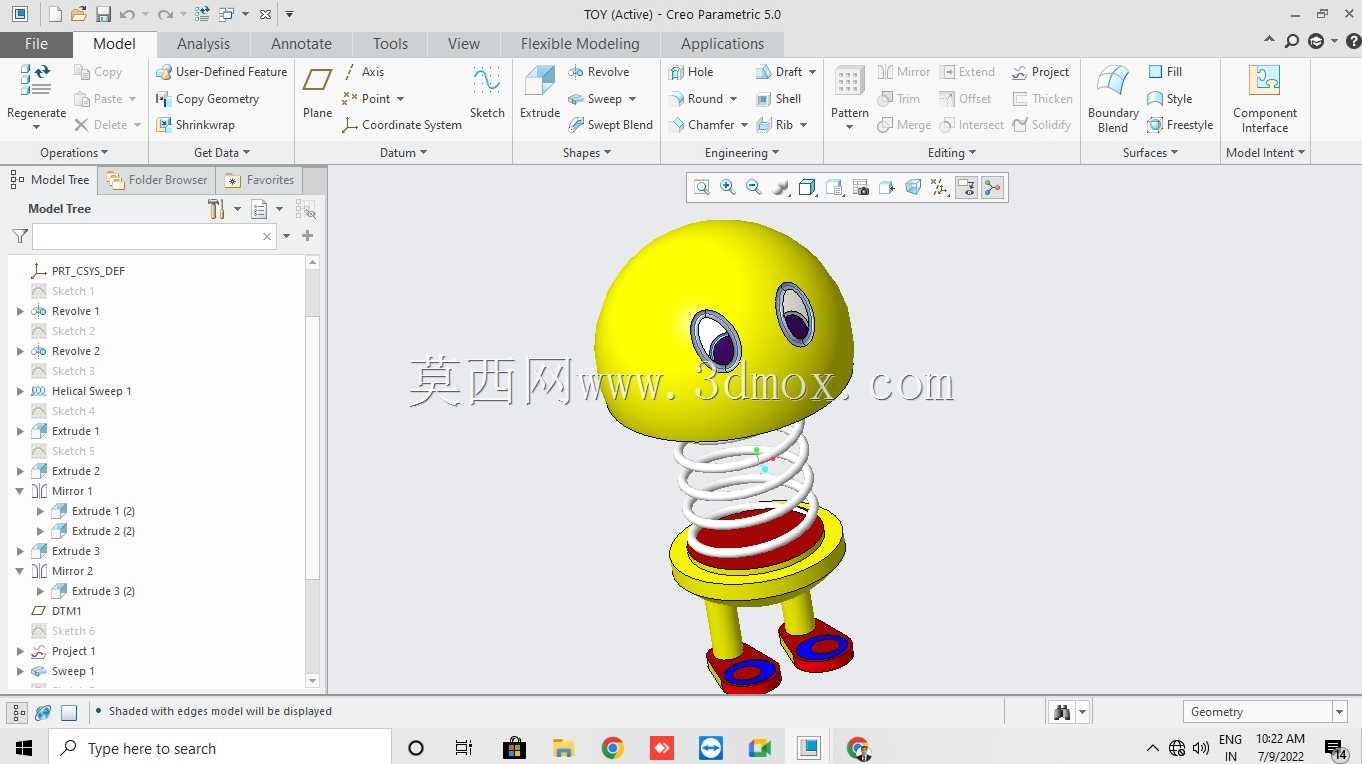Save the model from quick access toolbar
The width and height of the screenshot is (1362, 764).
coord(103,14)
